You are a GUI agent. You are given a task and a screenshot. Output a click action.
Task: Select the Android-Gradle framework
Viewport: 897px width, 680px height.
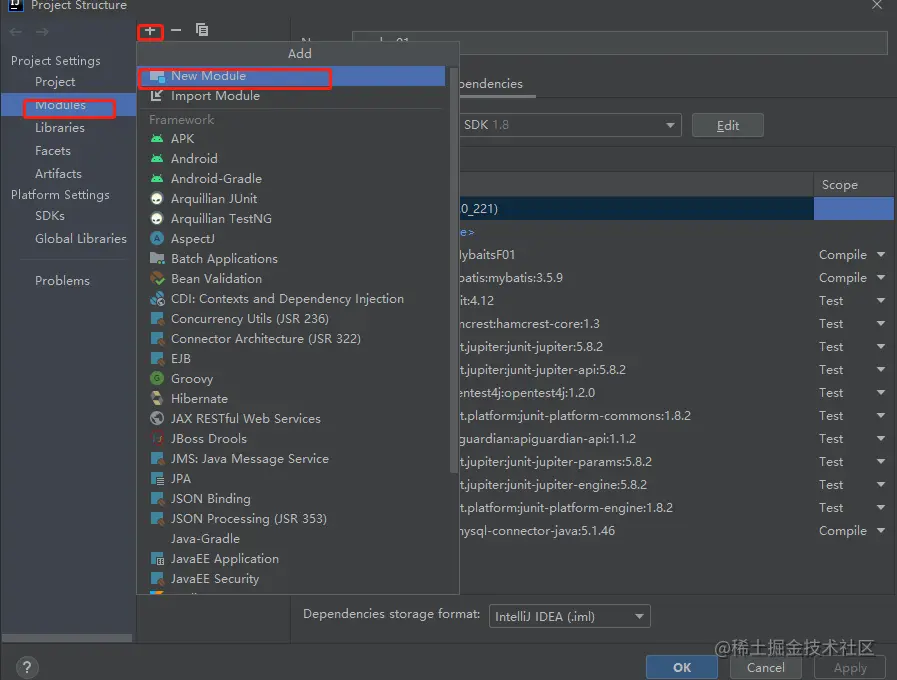tap(292, 178)
